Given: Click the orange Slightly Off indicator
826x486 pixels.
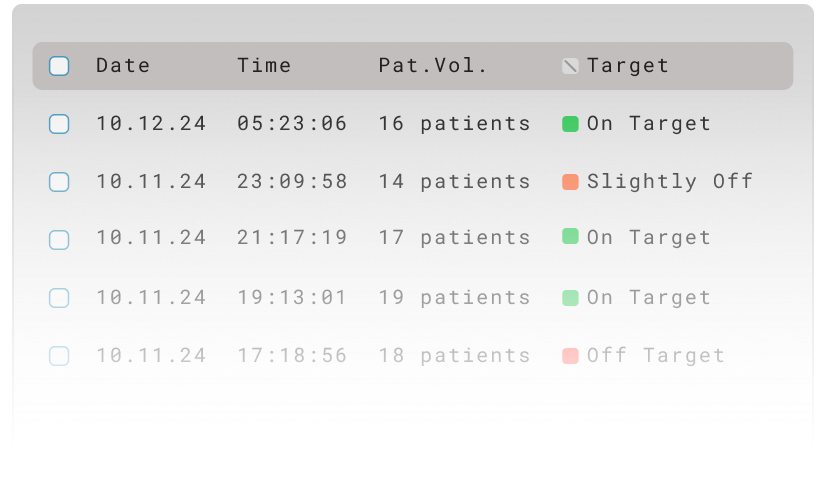Looking at the screenshot, I should [570, 182].
